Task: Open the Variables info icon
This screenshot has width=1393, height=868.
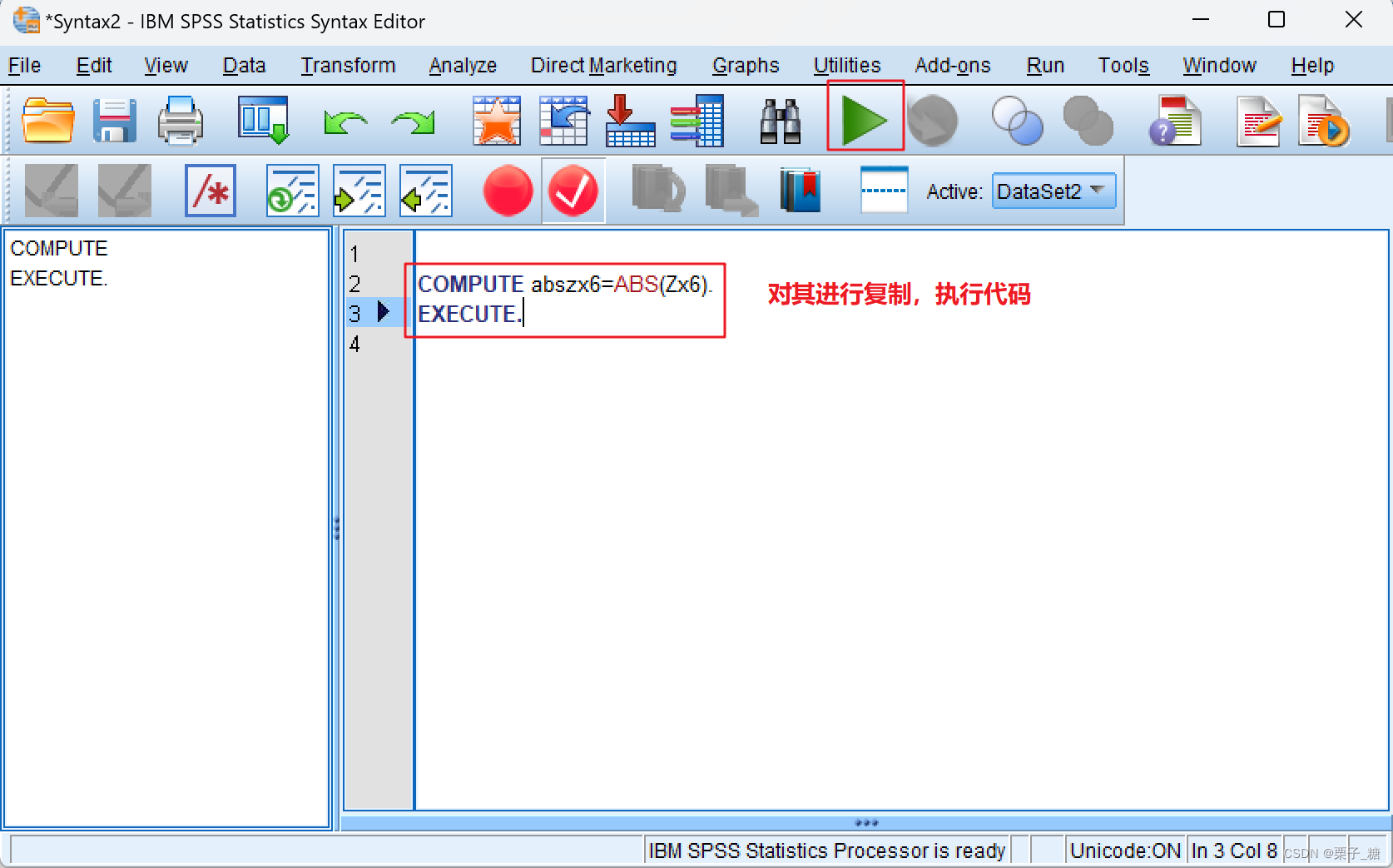Action: click(x=697, y=121)
